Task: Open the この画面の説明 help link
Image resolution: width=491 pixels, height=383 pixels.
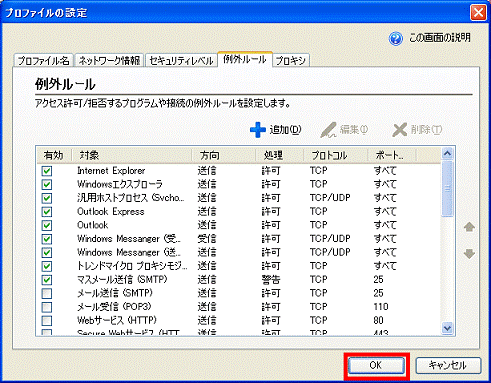Action: pyautogui.click(x=440, y=38)
